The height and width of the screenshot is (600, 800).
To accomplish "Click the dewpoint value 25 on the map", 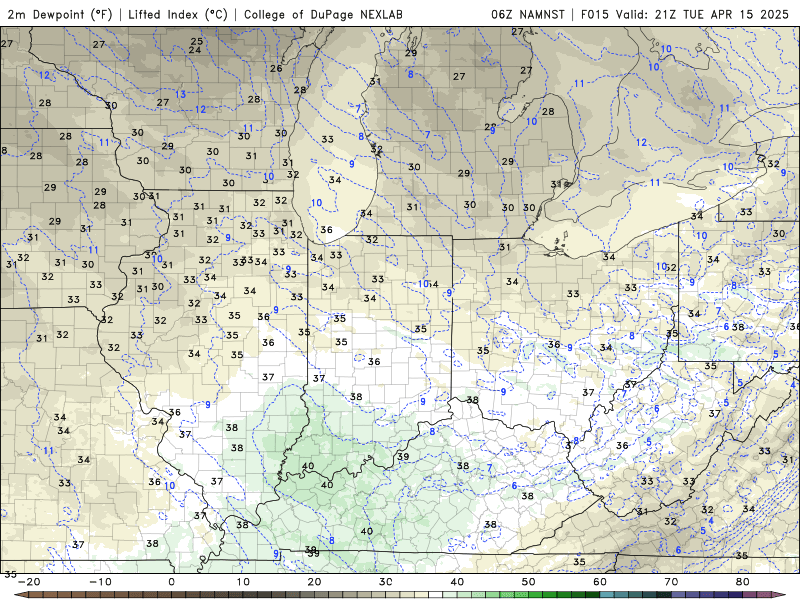I will [x=196, y=41].
